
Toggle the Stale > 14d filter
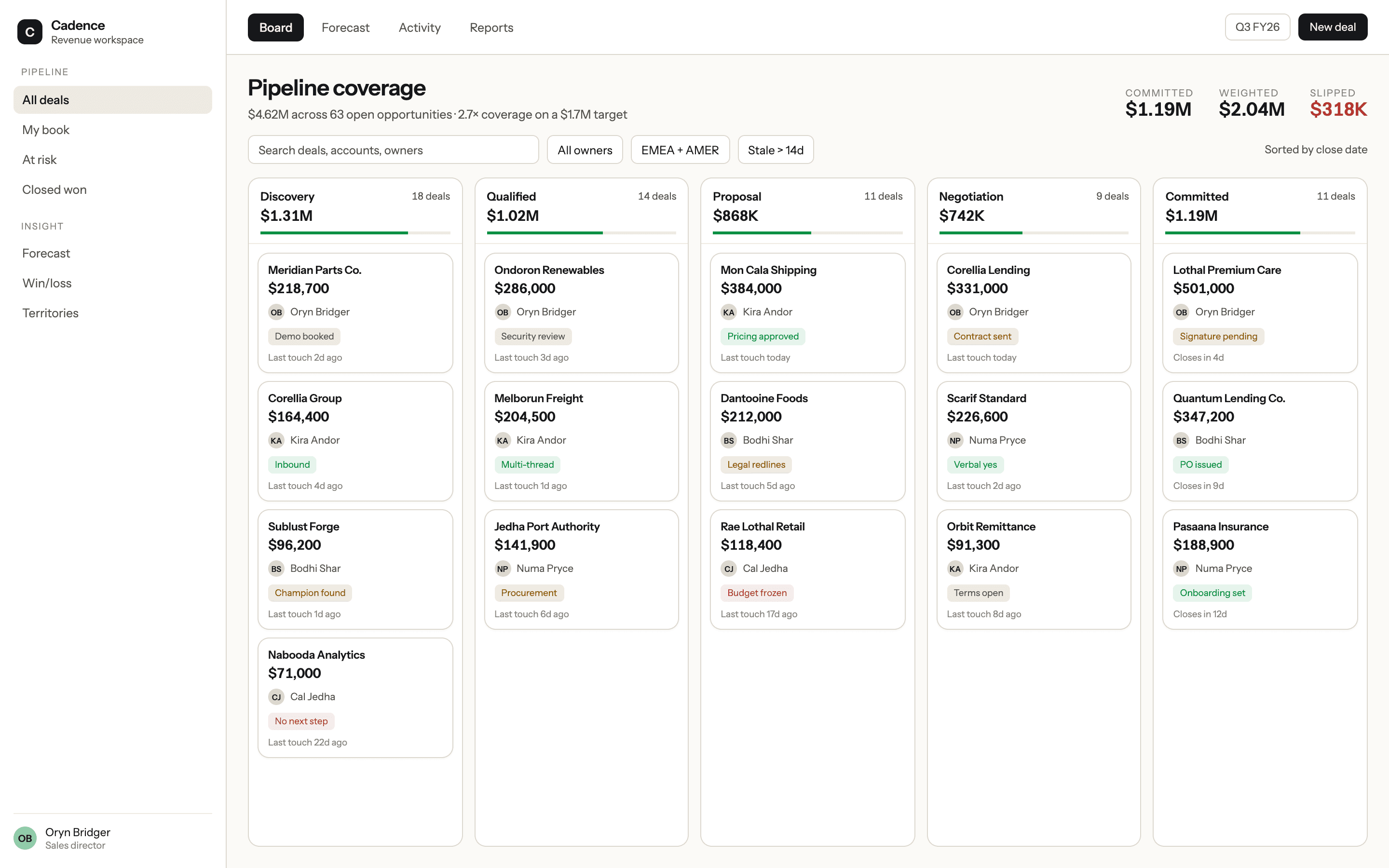click(x=776, y=150)
